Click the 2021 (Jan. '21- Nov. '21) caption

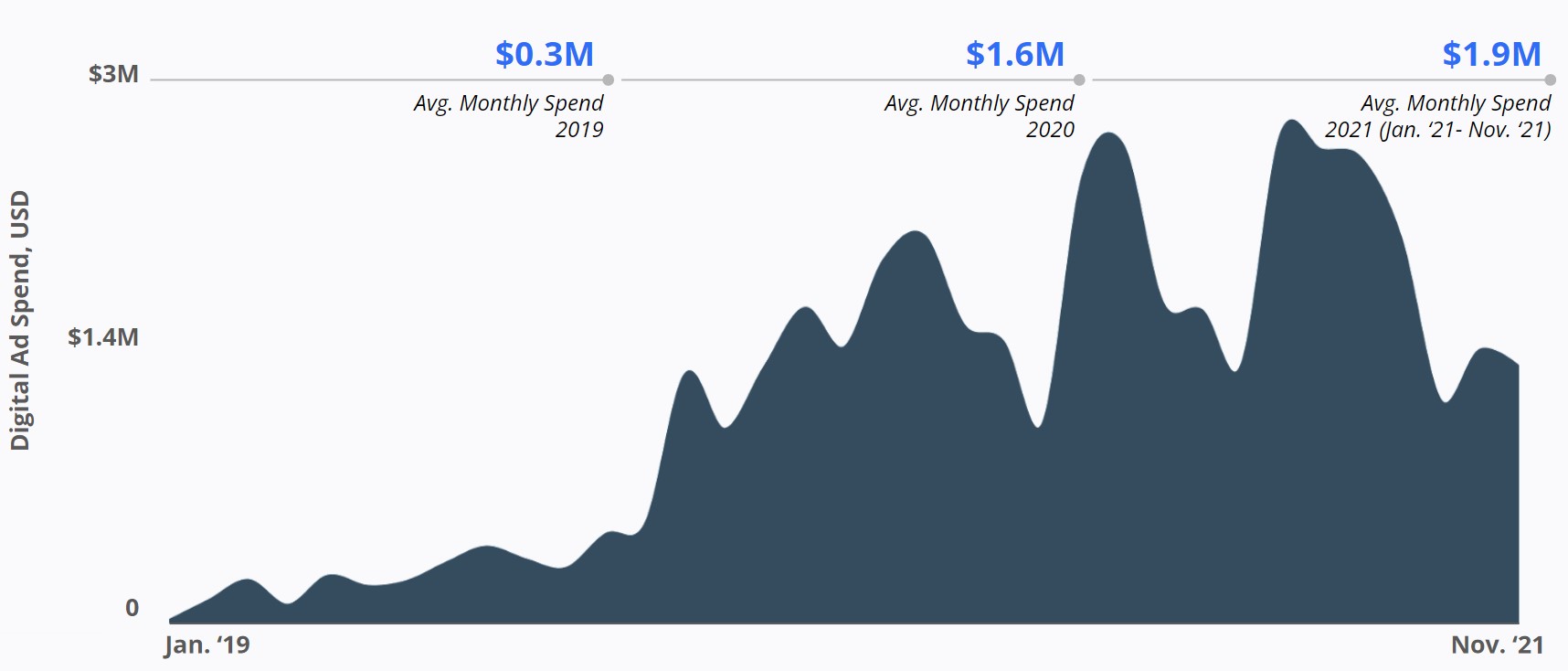[x=1437, y=130]
